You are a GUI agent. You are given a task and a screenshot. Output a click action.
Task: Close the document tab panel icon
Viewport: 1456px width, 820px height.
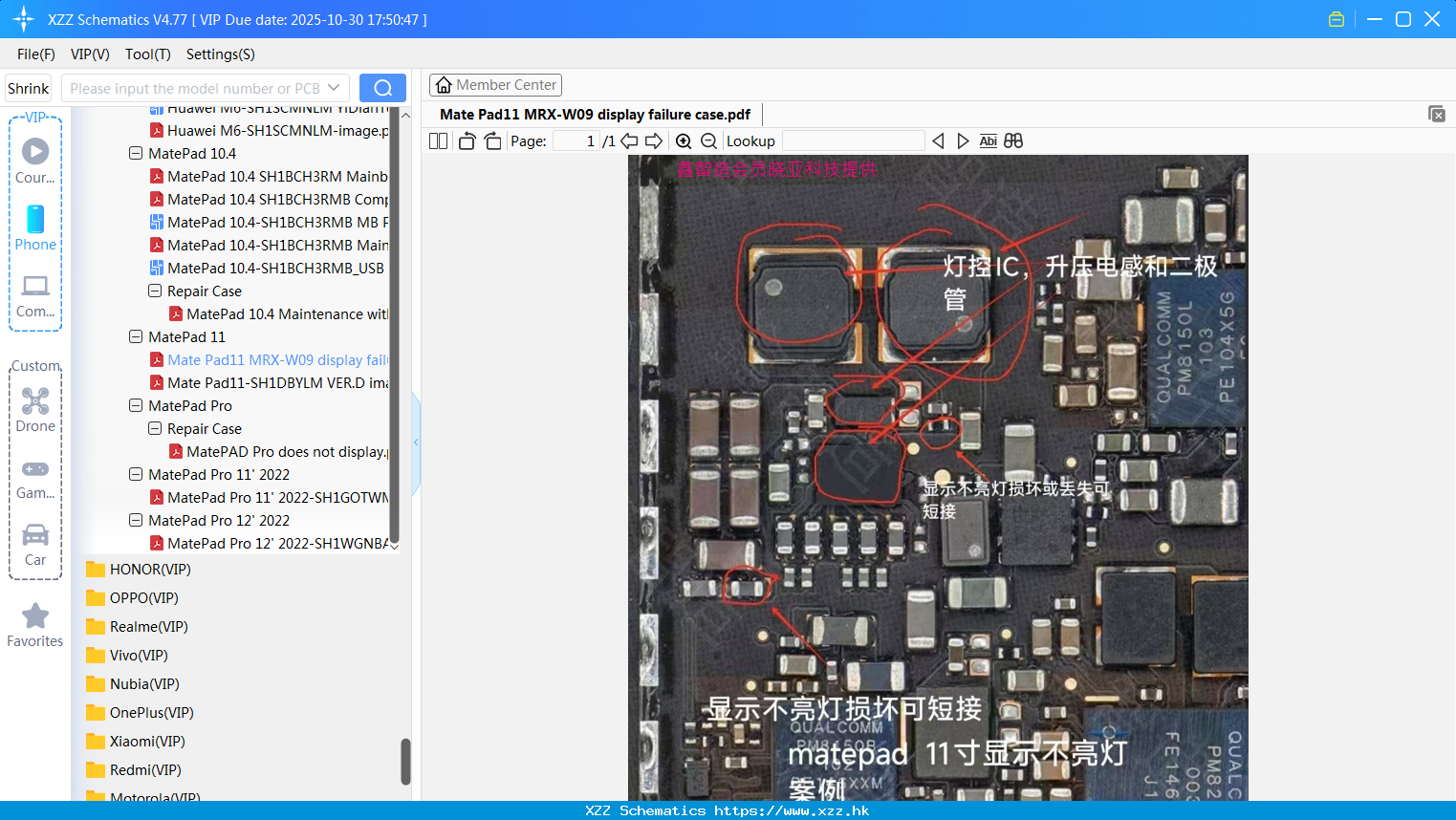(x=1437, y=114)
